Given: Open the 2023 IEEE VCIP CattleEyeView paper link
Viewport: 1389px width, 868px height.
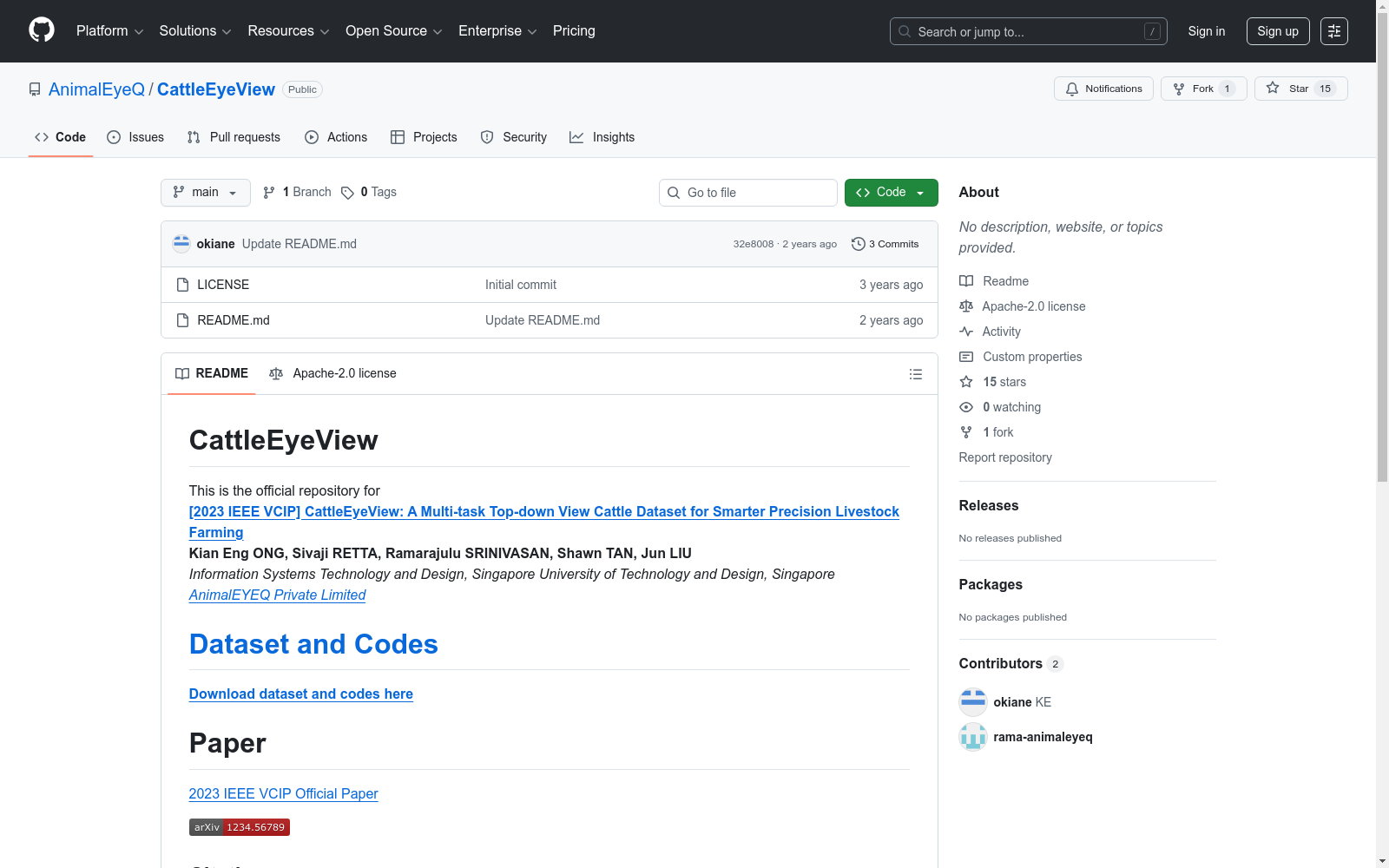Looking at the screenshot, I should pyautogui.click(x=544, y=522).
